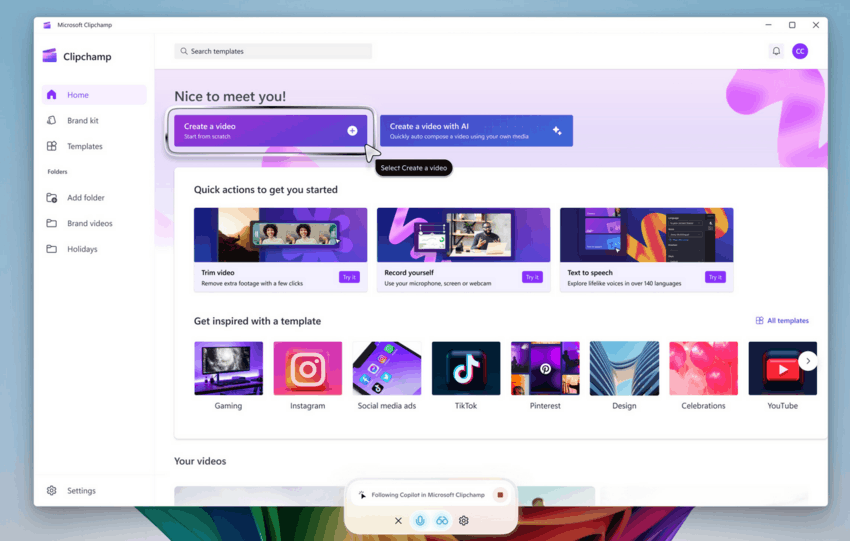Image resolution: width=850 pixels, height=541 pixels.
Task: Open the CC account avatar
Action: 800,51
